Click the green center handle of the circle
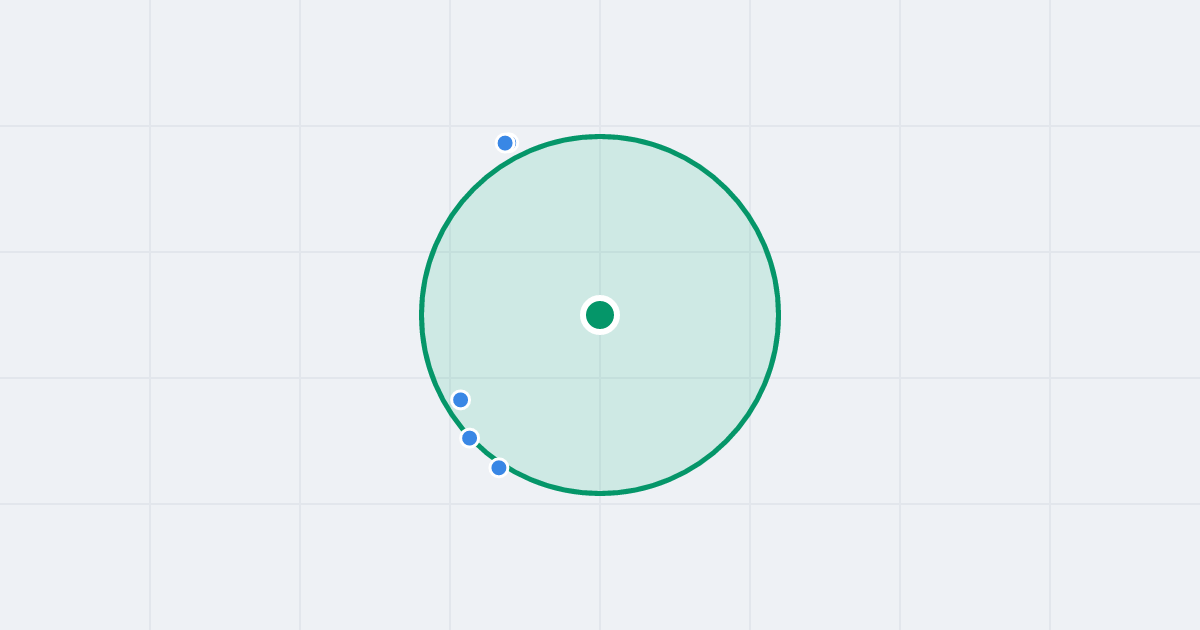This screenshot has width=1200, height=630. 600,315
